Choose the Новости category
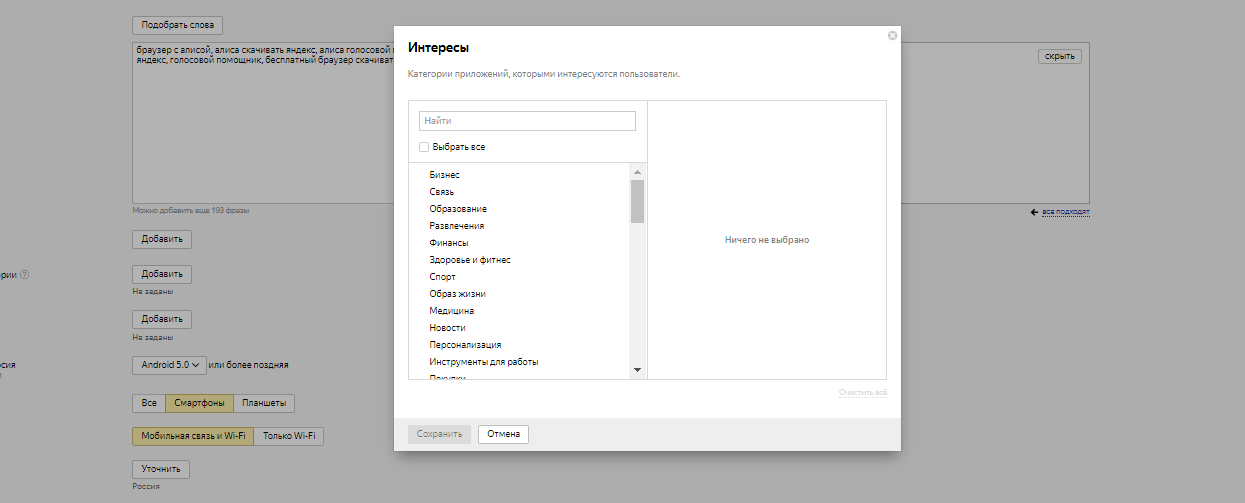 [447, 328]
